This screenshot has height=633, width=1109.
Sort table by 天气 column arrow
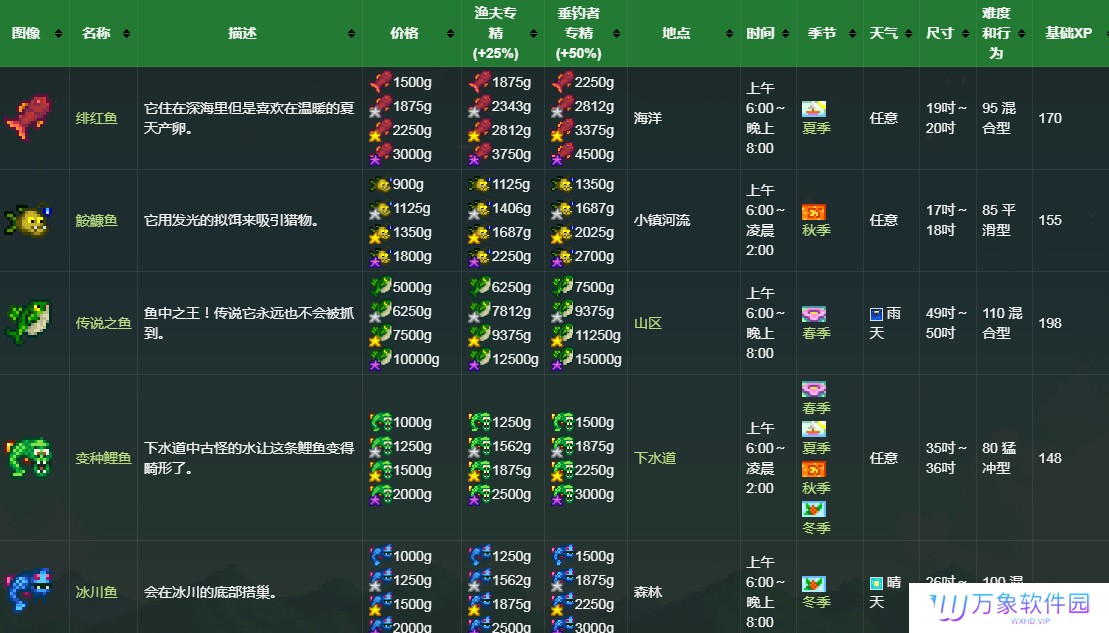[x=908, y=33]
